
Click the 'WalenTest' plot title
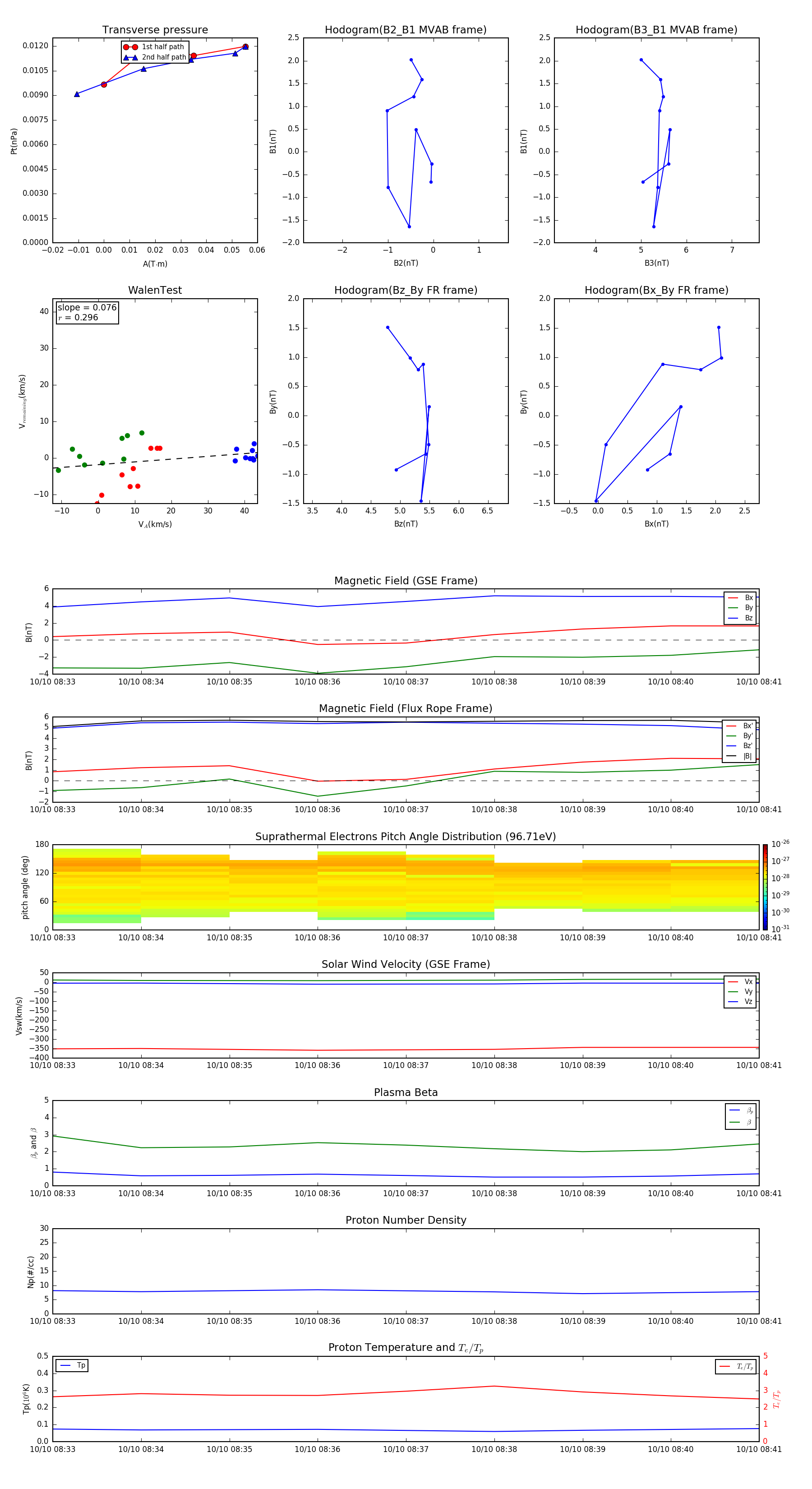click(155, 290)
